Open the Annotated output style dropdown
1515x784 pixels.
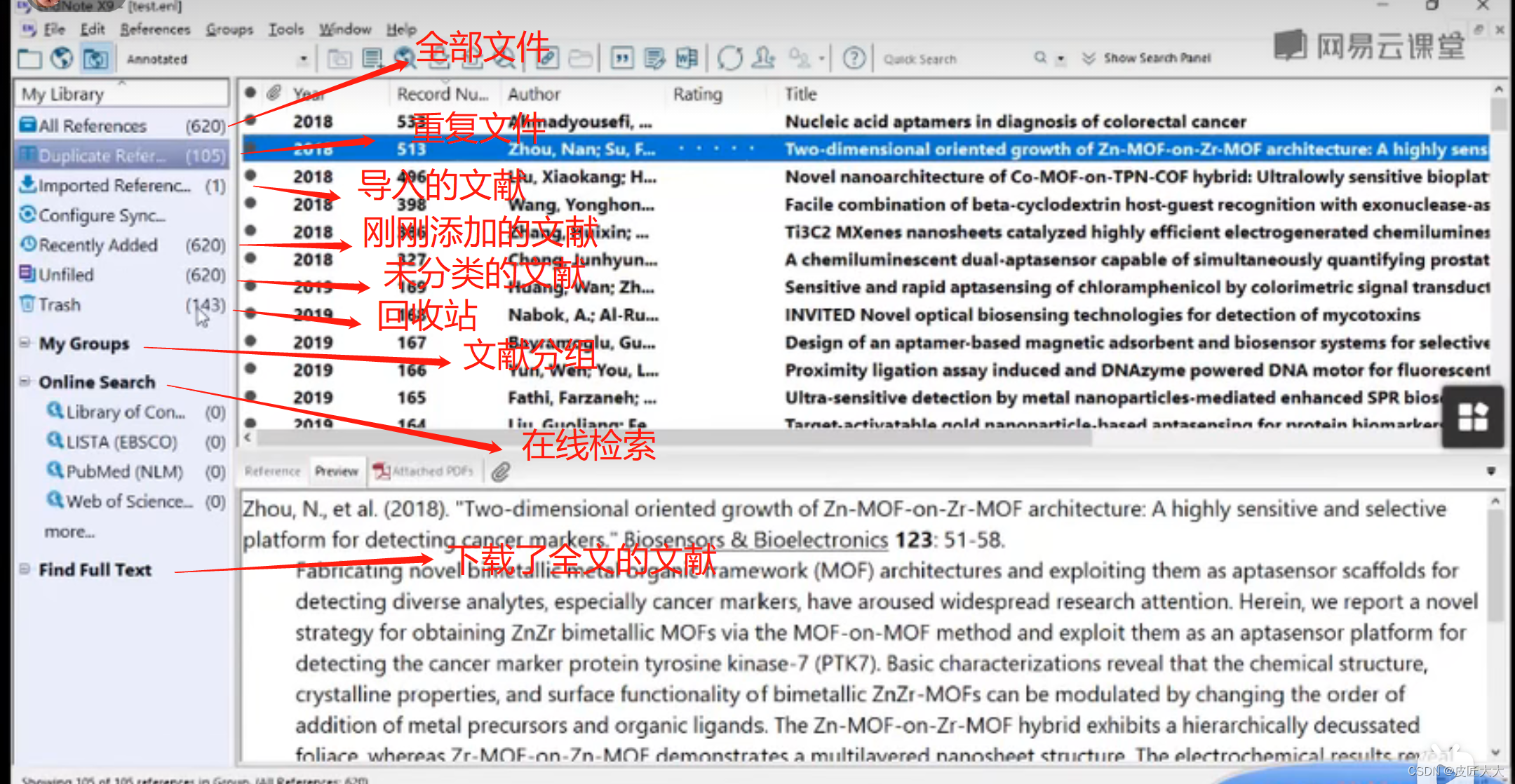303,60
